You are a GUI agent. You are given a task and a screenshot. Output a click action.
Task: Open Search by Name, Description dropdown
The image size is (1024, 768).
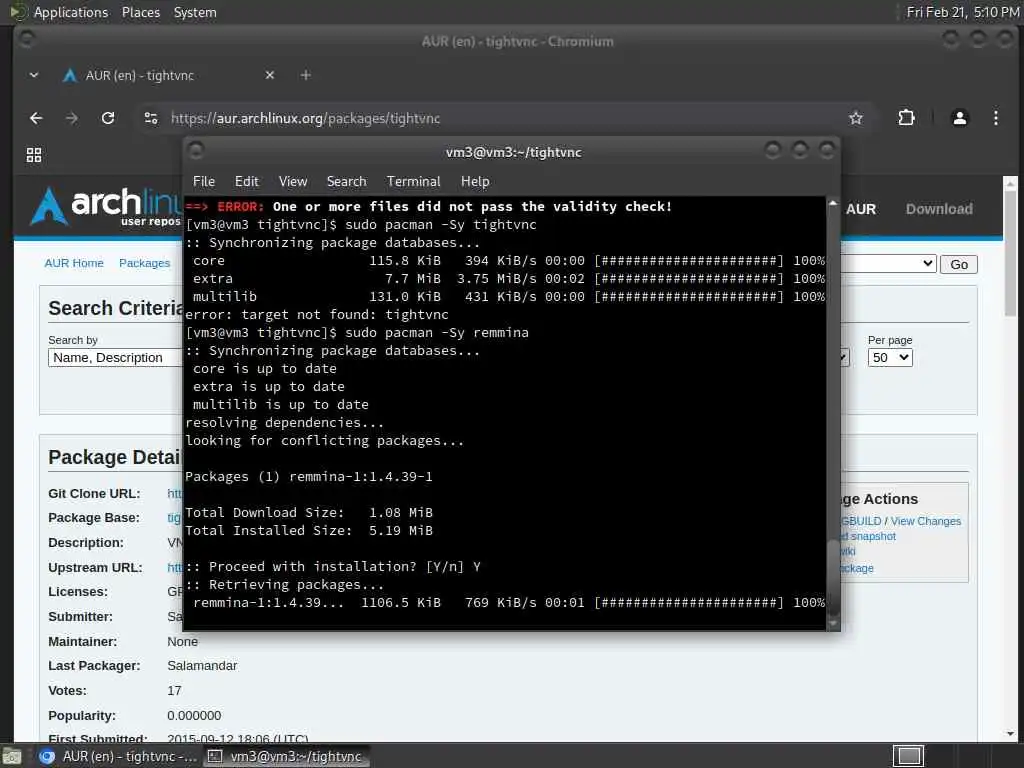coord(115,358)
